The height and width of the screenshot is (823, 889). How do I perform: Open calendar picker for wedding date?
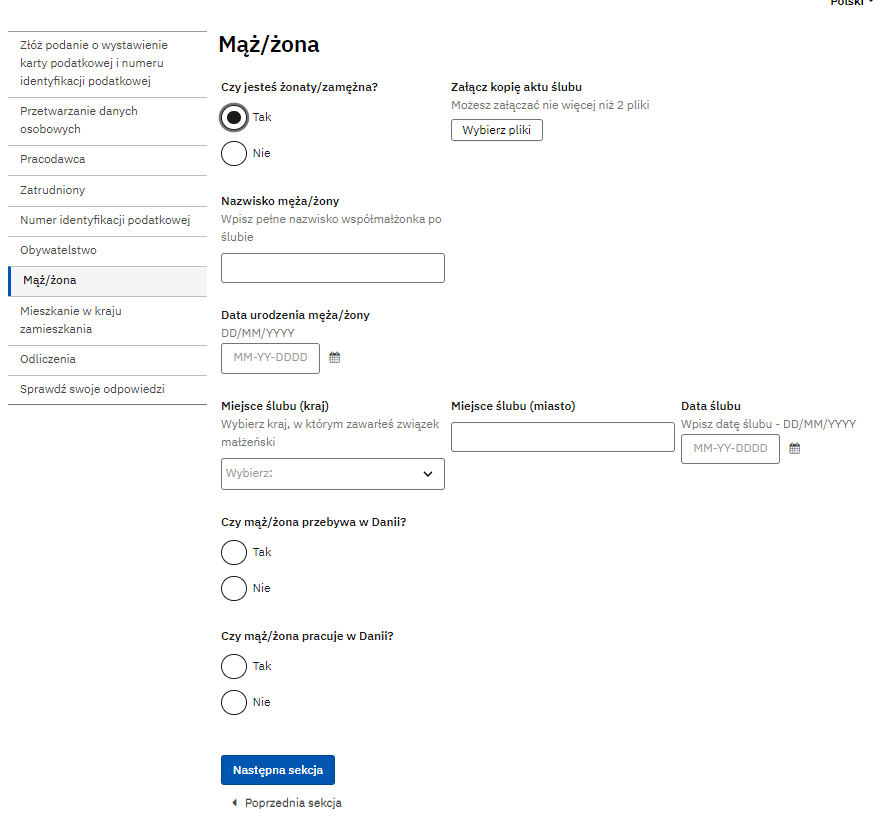[794, 448]
